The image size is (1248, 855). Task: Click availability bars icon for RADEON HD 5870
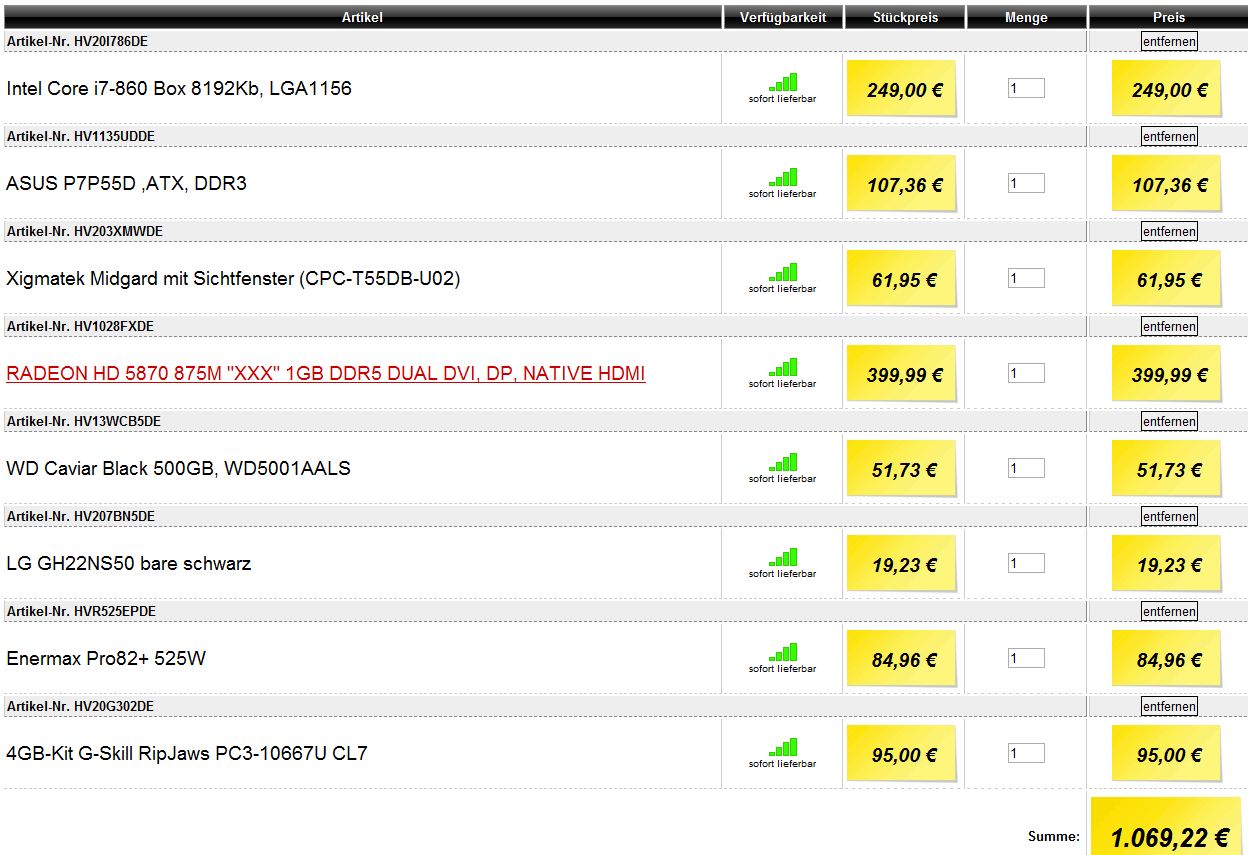coord(783,367)
